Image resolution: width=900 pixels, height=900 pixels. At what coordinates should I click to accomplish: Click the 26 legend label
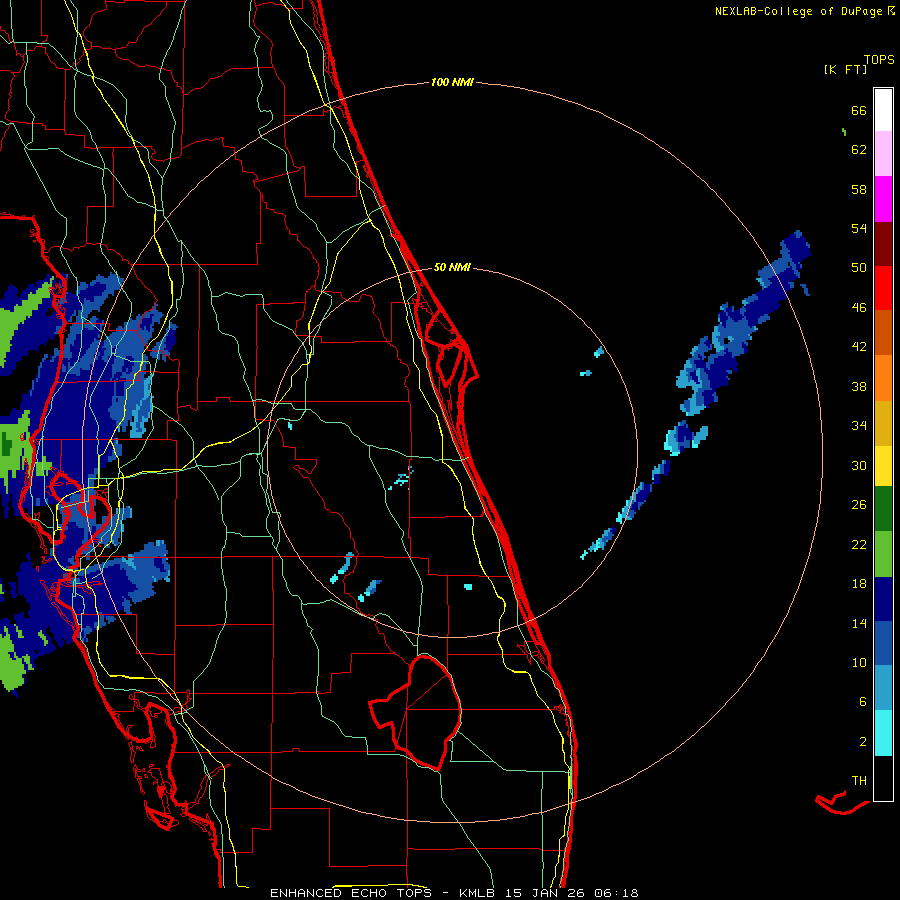click(x=859, y=505)
